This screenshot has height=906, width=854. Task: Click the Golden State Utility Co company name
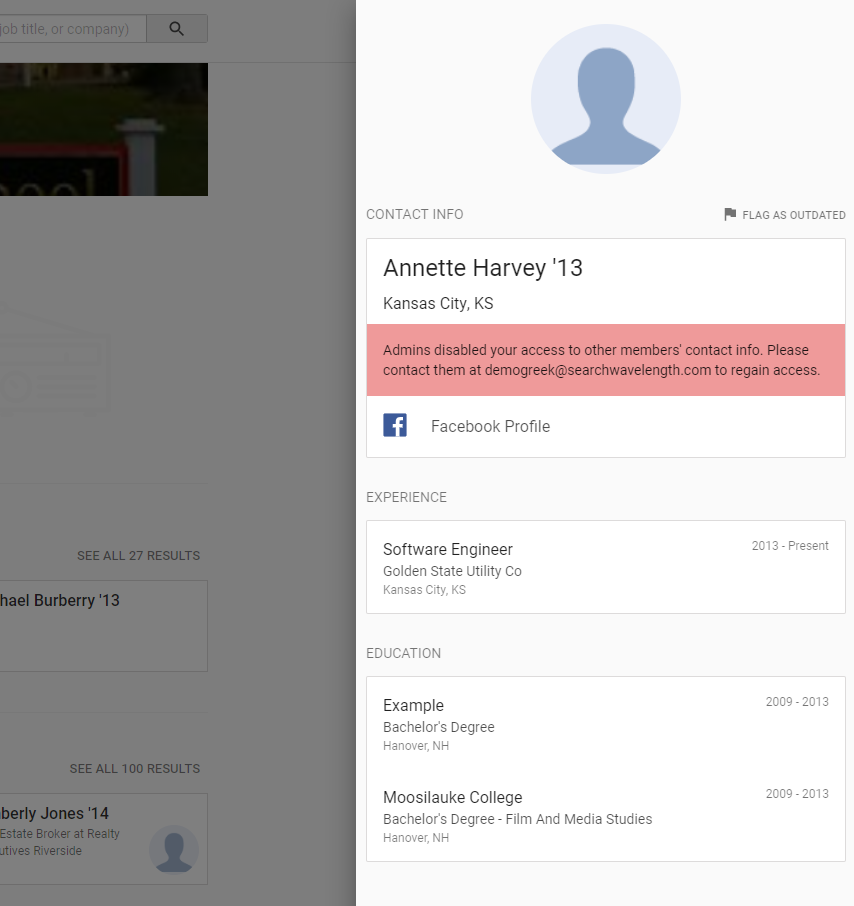pos(452,571)
